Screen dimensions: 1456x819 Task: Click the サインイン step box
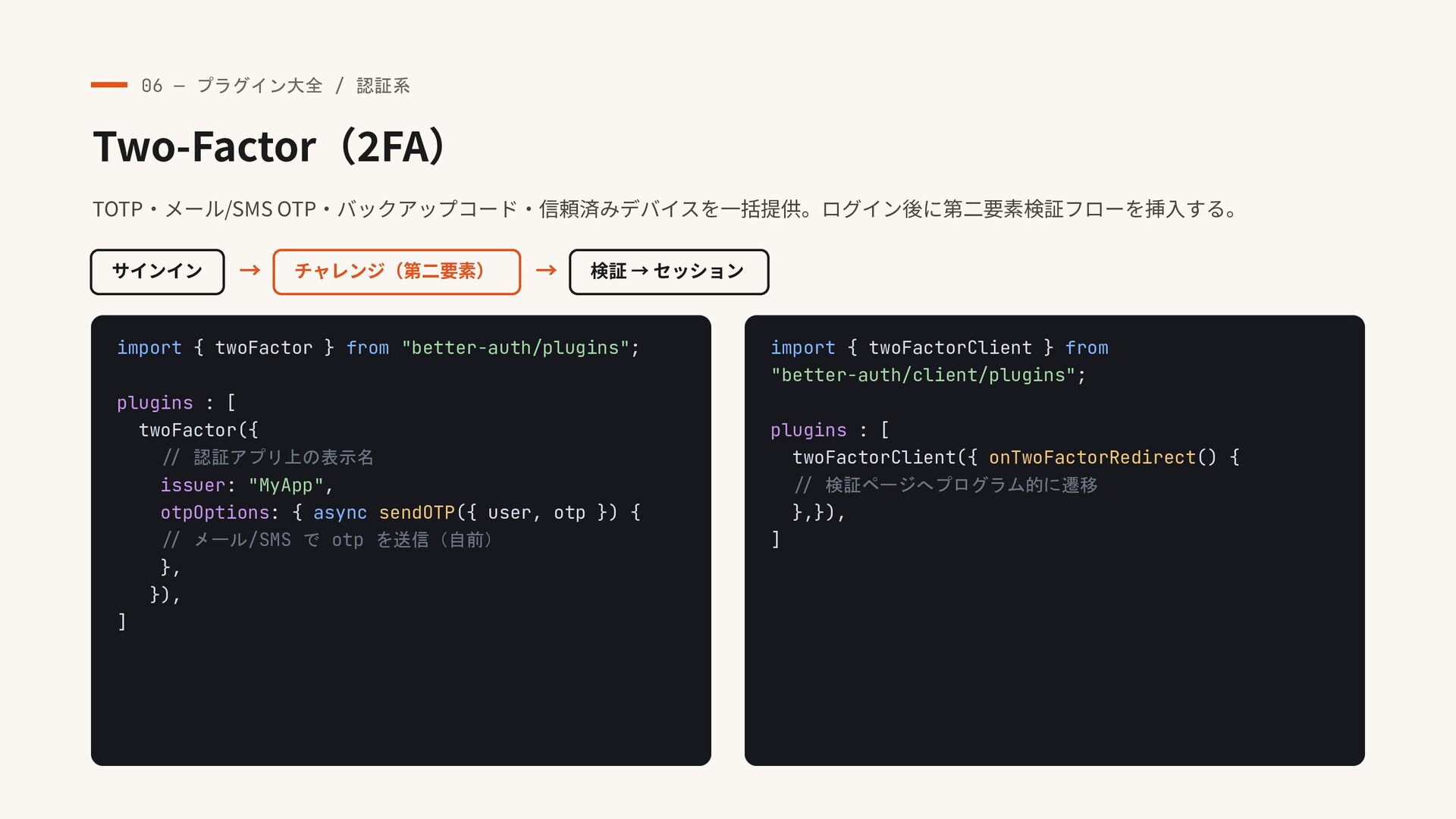coord(157,271)
